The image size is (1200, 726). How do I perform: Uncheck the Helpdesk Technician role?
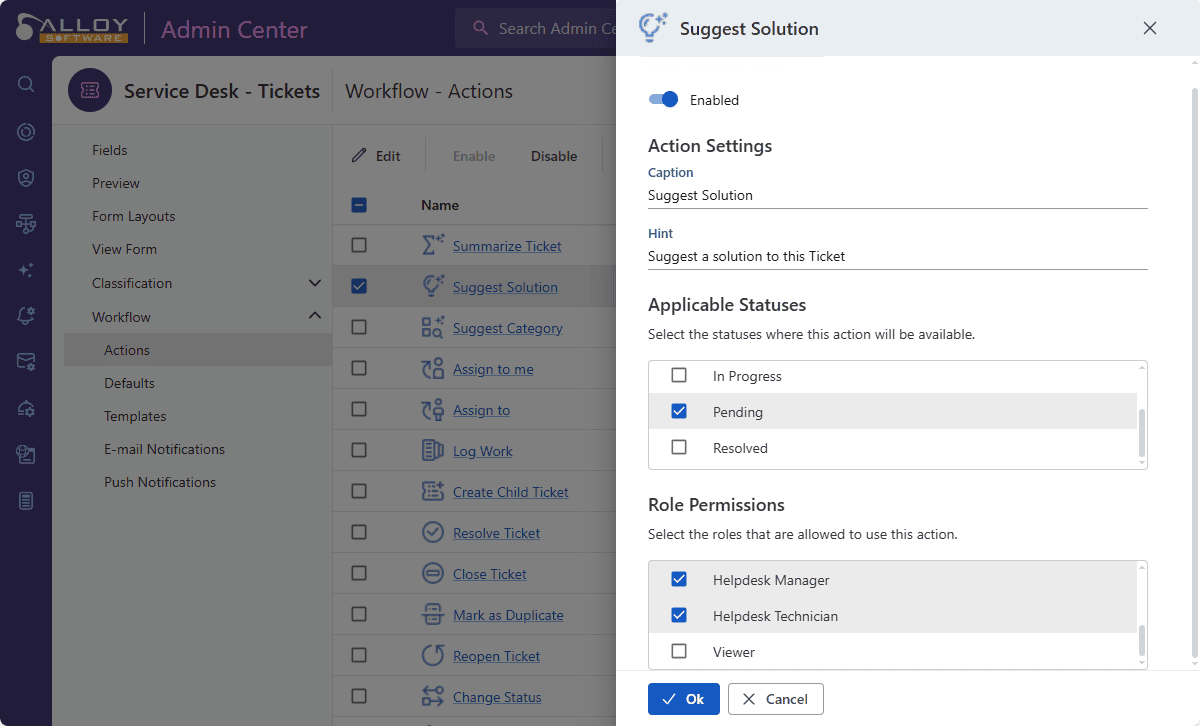(x=679, y=616)
